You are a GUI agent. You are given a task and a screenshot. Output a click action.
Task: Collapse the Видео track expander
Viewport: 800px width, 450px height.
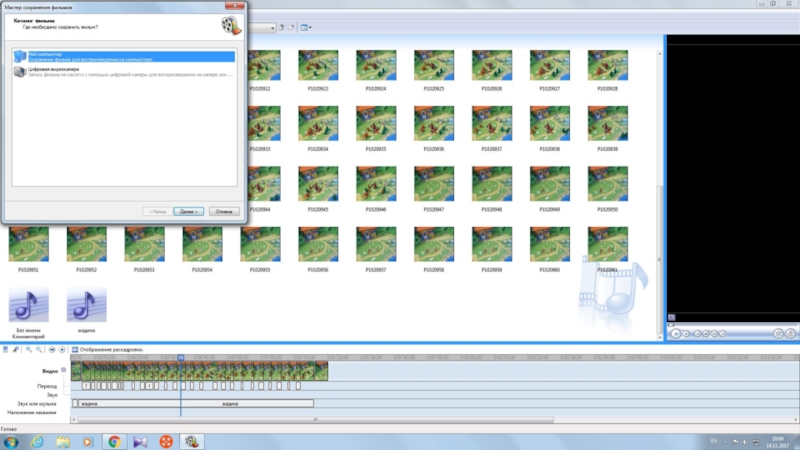(x=64, y=370)
